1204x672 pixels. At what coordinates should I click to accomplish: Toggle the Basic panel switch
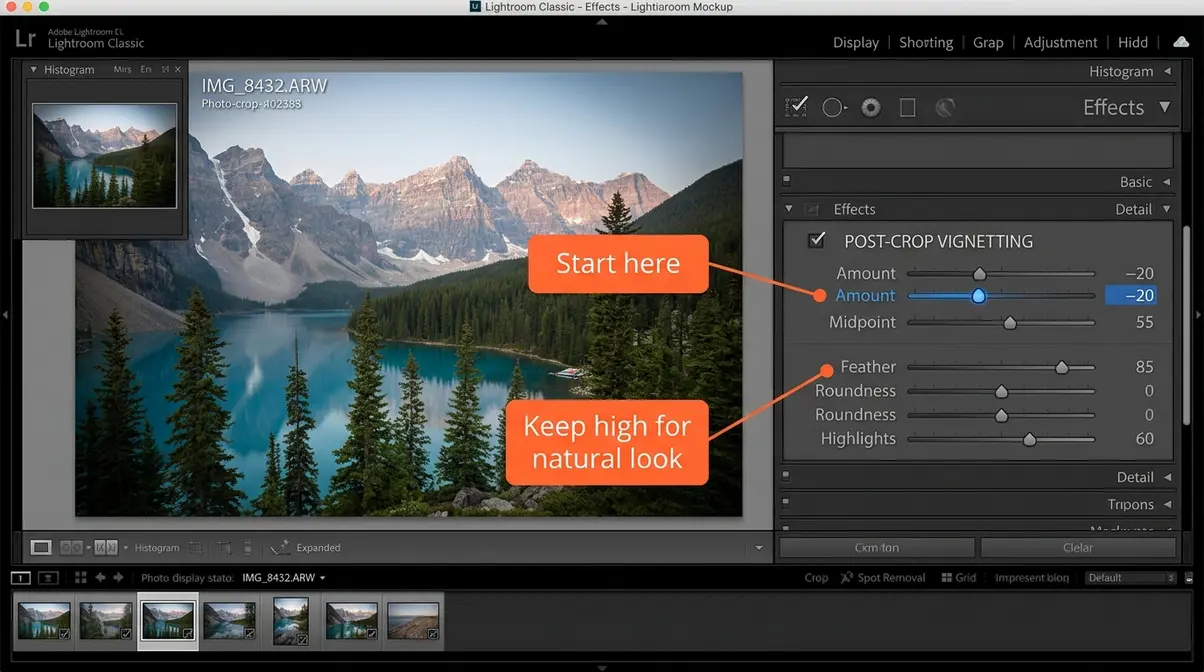point(787,181)
